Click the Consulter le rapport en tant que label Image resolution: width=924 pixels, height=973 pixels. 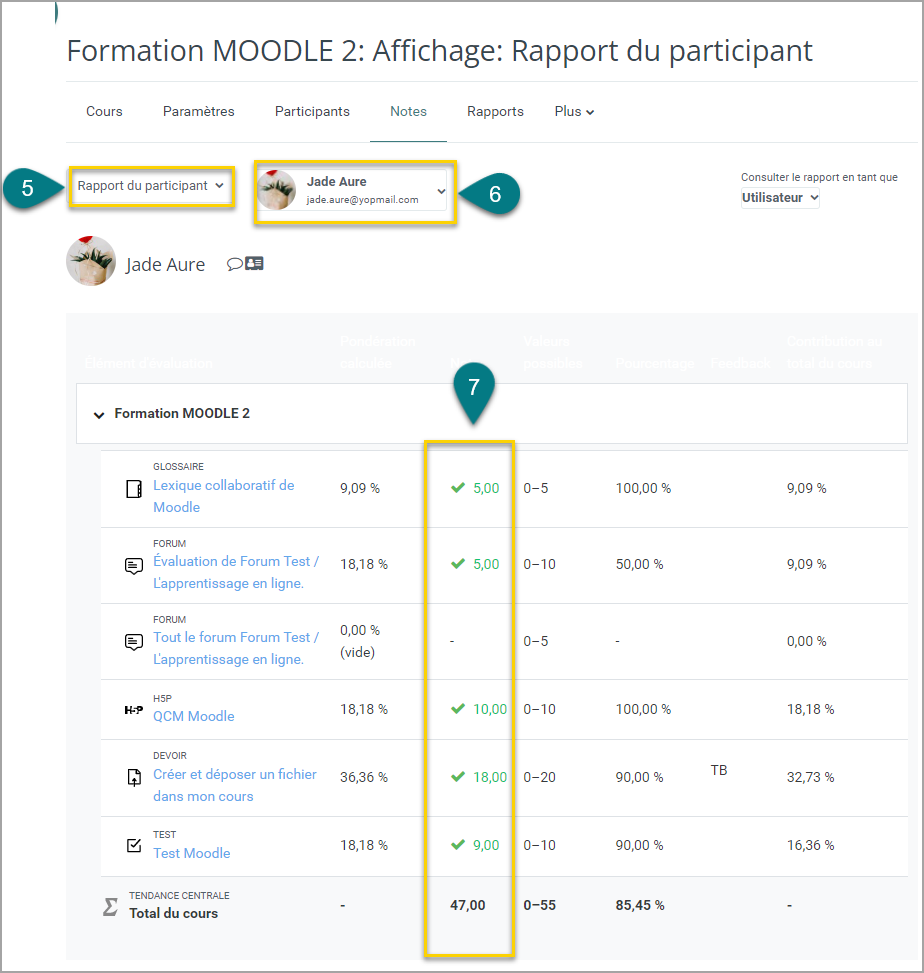[x=819, y=177]
